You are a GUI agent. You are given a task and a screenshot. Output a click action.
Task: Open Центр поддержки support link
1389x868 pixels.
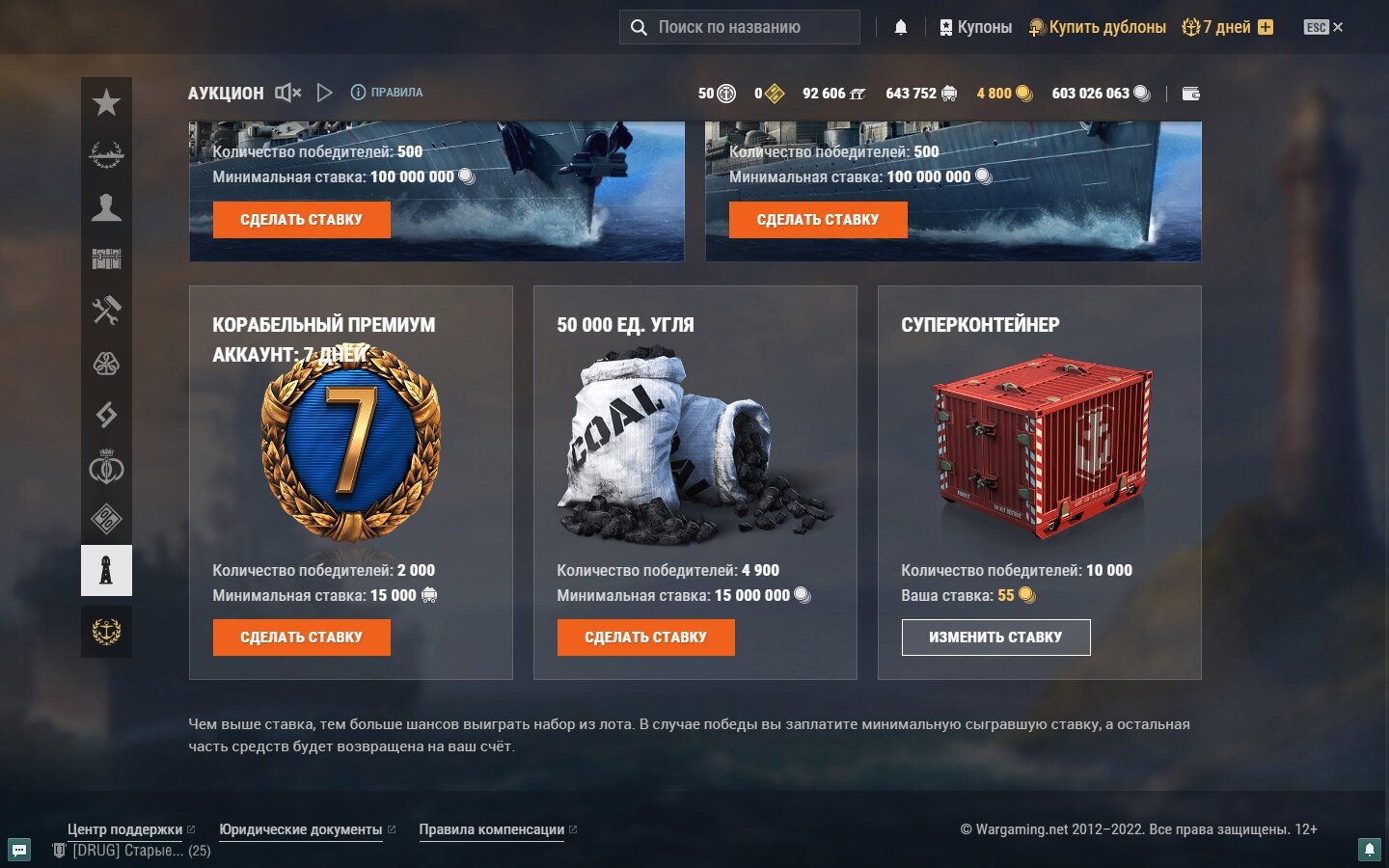pos(124,829)
